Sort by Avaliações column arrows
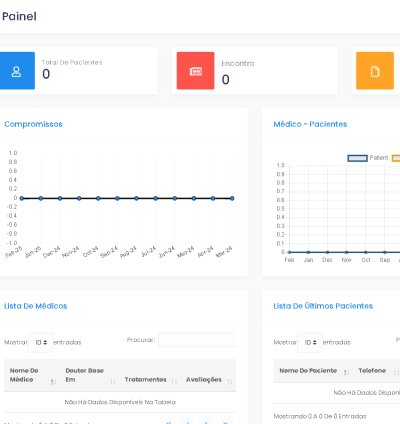The width and height of the screenshot is (400, 424). [230, 382]
